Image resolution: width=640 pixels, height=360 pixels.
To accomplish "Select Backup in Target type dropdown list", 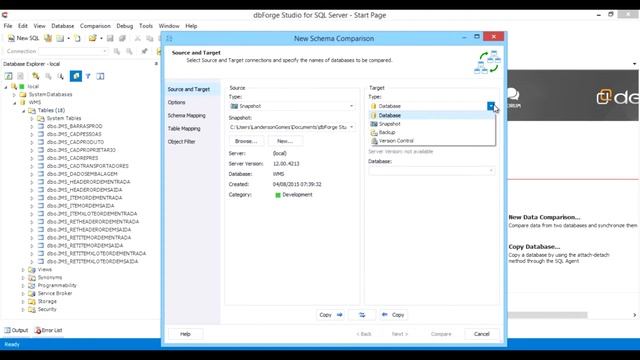I will 432,132.
